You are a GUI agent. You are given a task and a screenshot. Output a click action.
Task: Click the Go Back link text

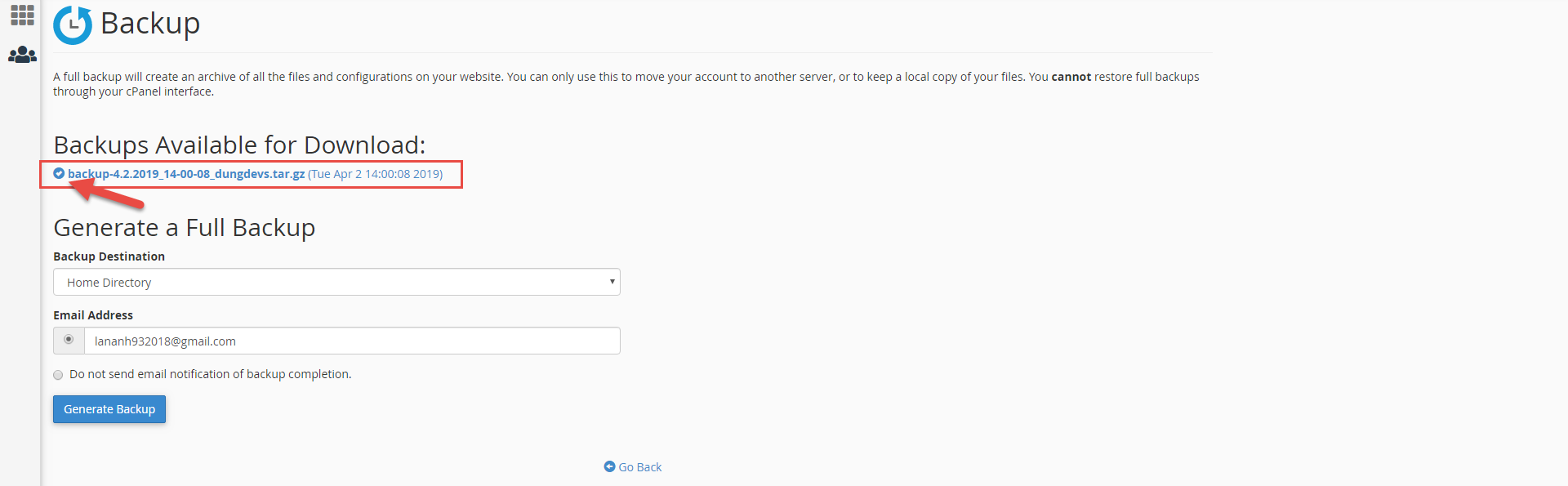pos(640,467)
